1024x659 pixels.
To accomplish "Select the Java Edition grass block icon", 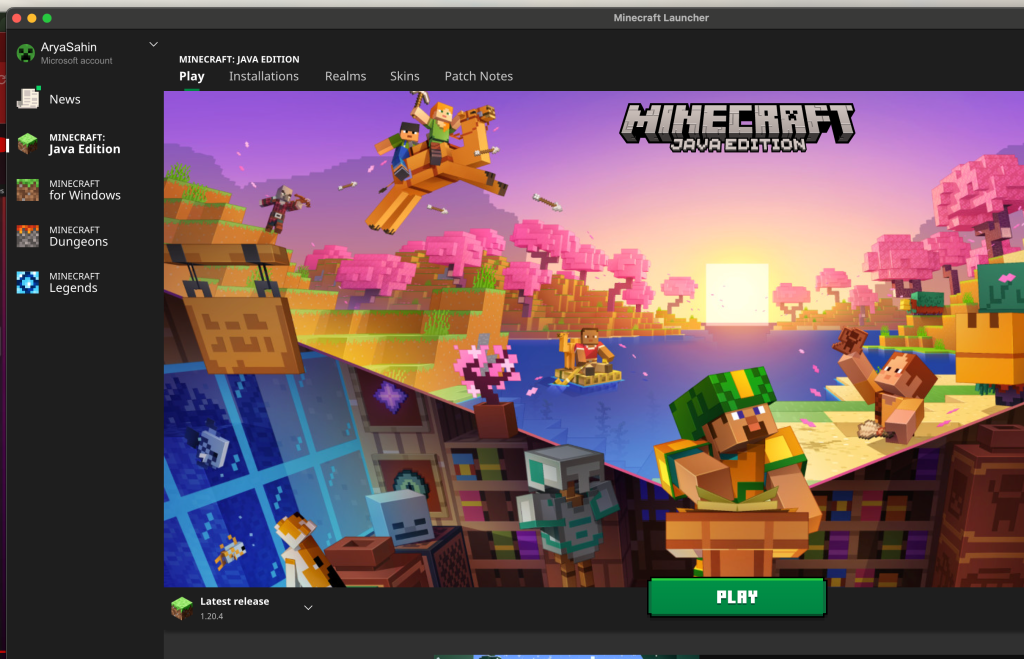I will [27, 143].
